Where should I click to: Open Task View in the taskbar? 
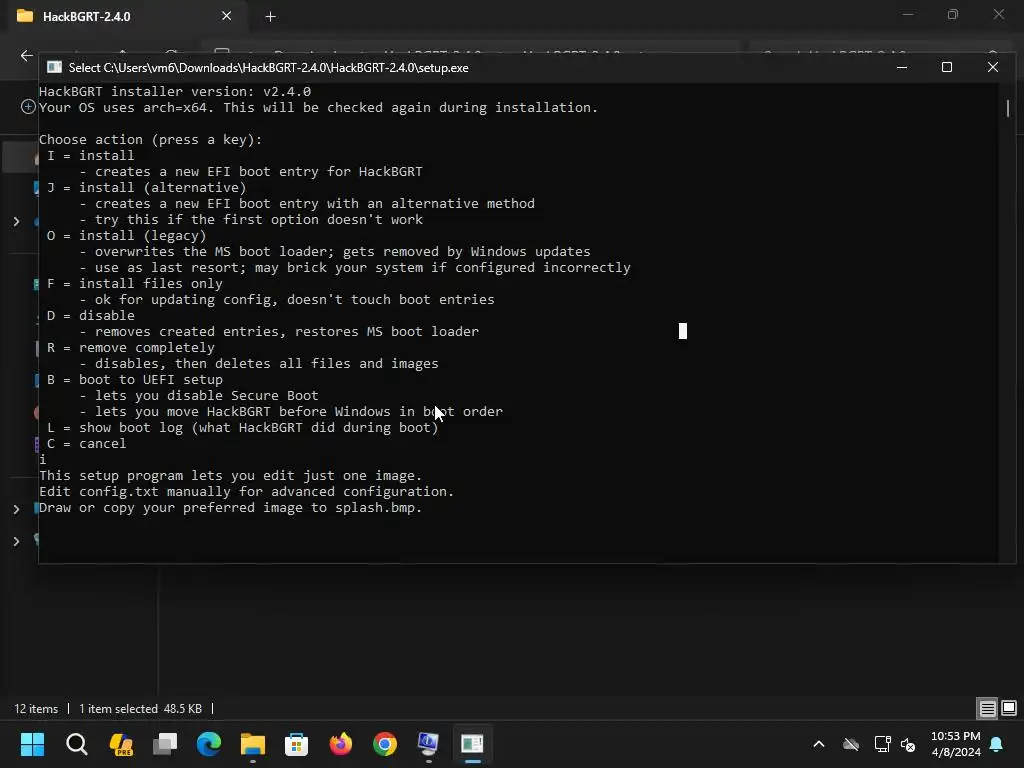[165, 744]
